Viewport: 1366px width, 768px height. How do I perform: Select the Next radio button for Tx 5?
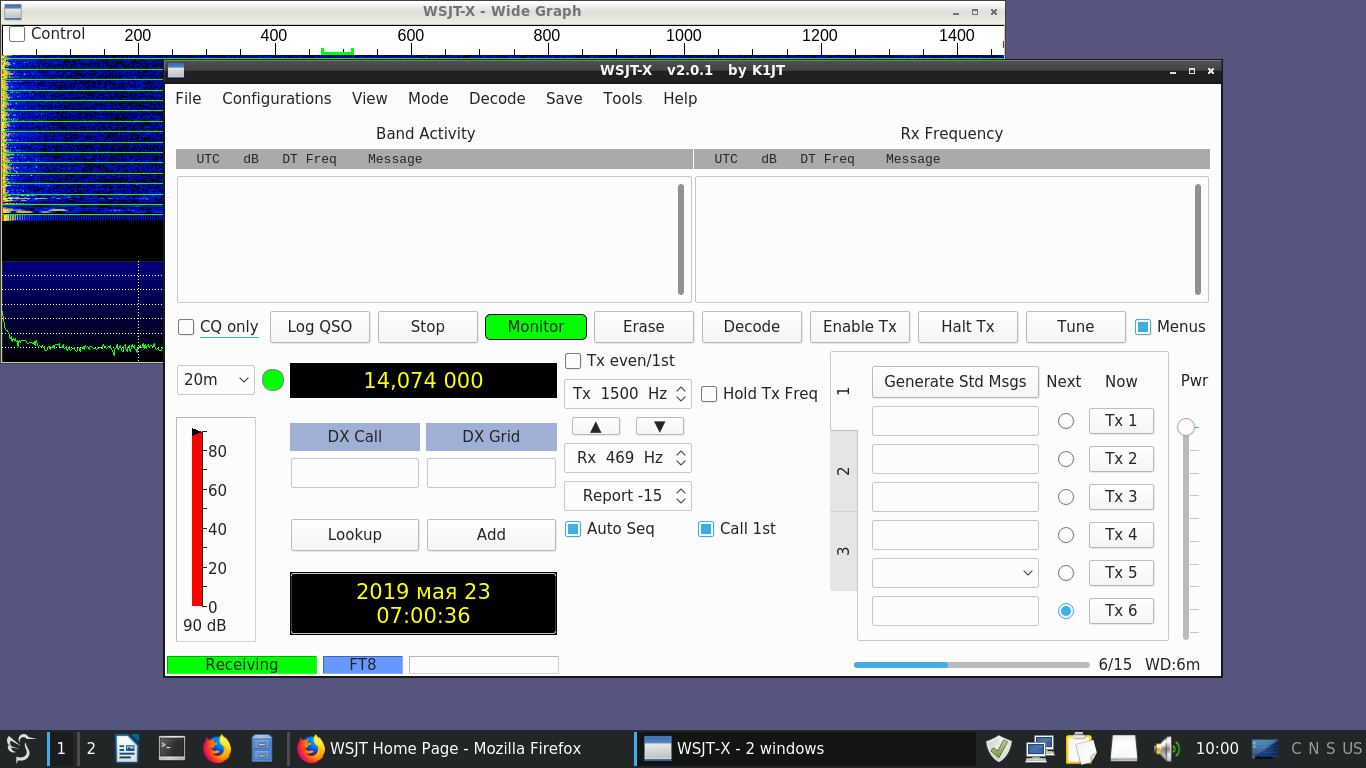(1066, 573)
